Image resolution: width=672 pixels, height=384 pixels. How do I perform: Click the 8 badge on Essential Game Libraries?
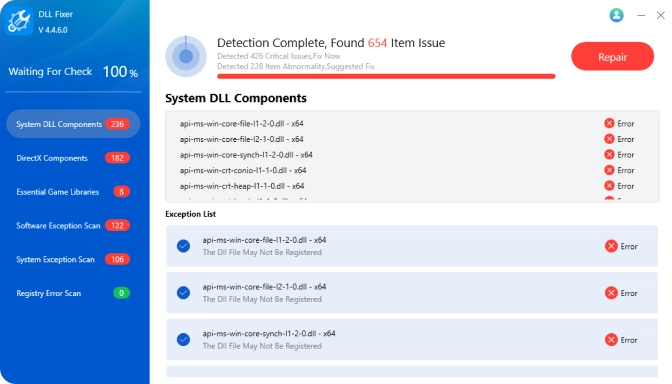click(121, 192)
